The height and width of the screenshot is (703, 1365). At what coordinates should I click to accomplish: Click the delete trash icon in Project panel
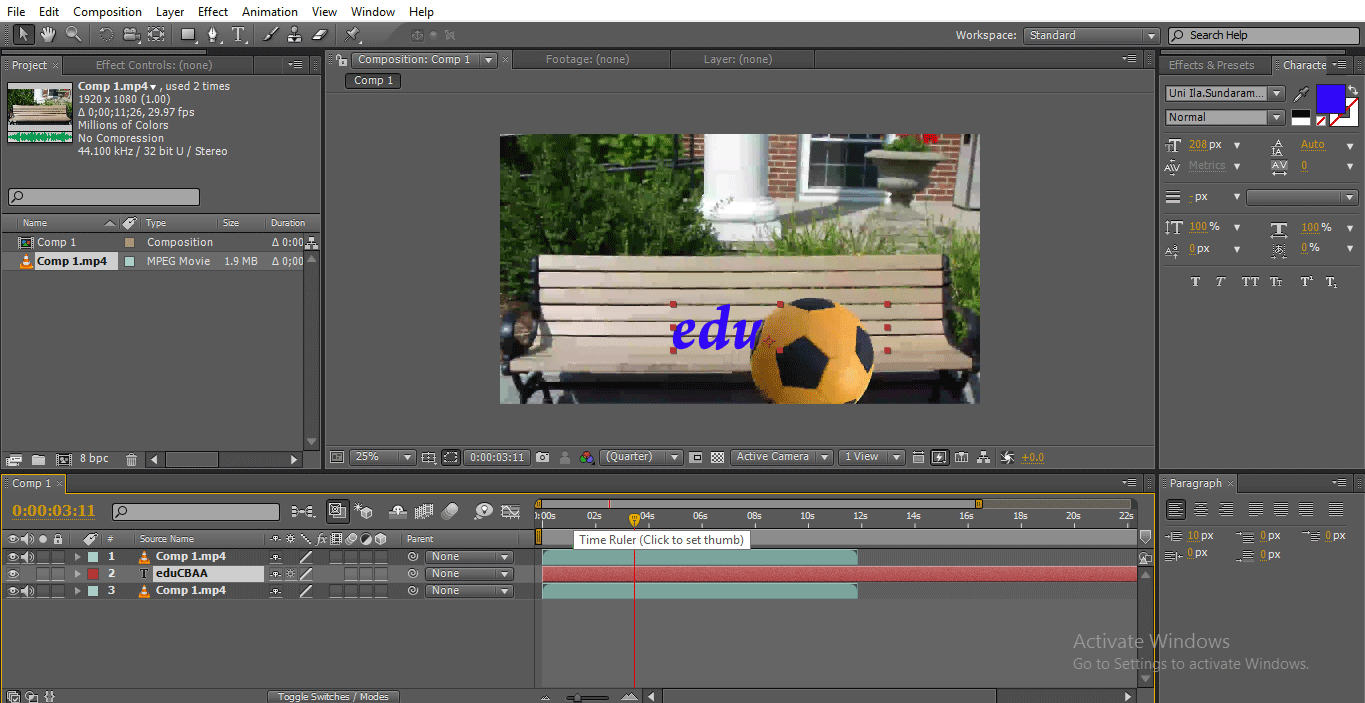[x=131, y=459]
